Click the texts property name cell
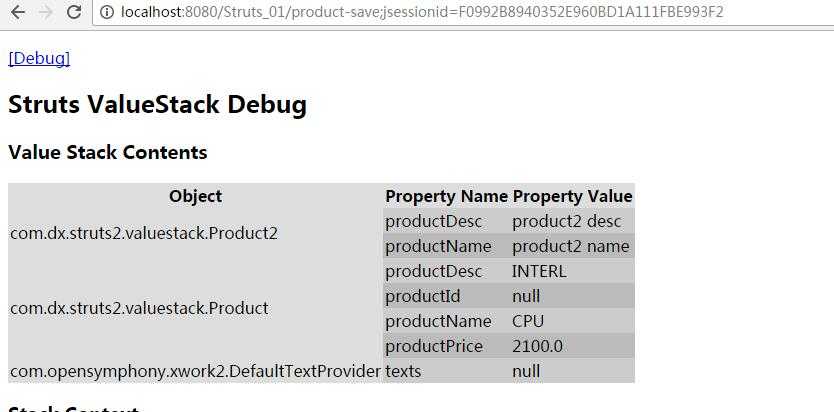 coord(446,371)
